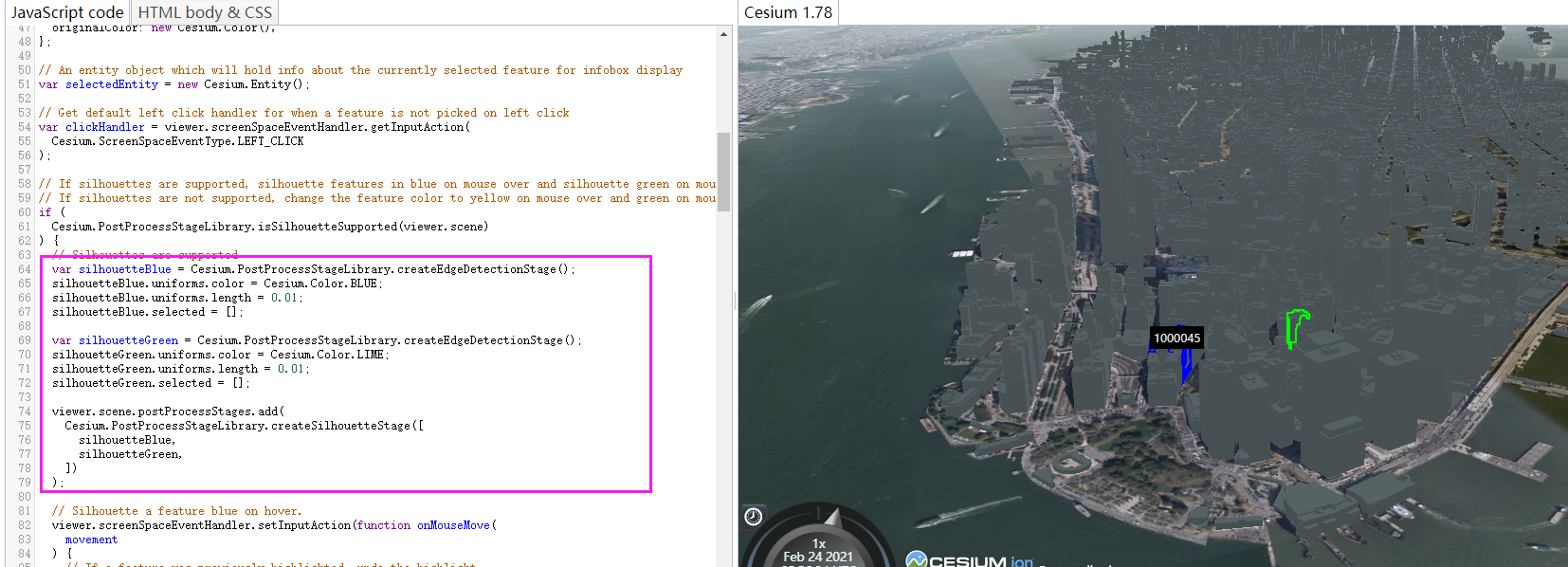This screenshot has height=567, width=1568.
Task: Click 'viewer.scene.postProcessStages.add(' line
Action: (x=168, y=412)
